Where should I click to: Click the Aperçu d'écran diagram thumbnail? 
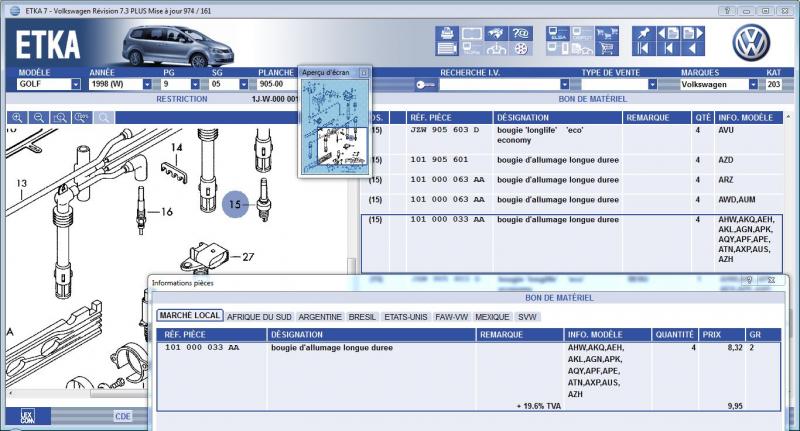click(x=335, y=126)
